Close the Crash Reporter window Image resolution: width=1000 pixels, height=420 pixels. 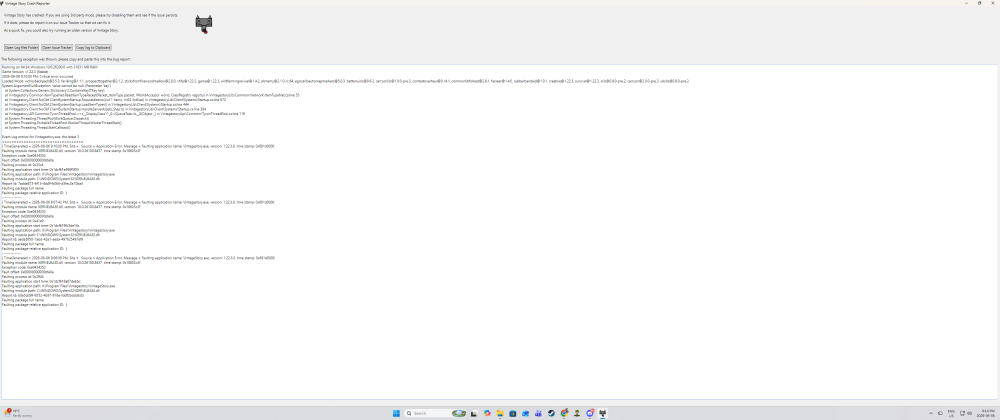pos(993,3)
